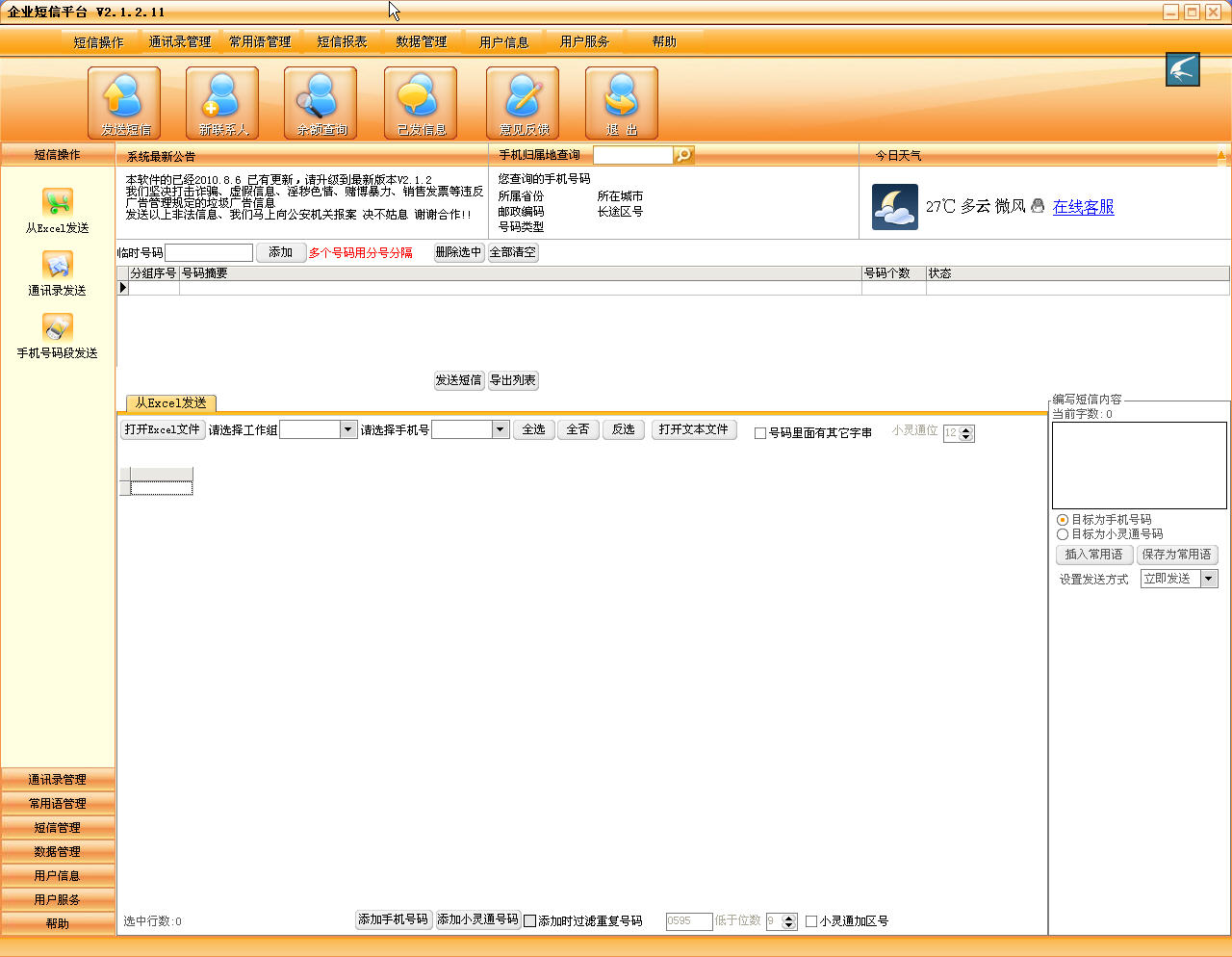
Task: Click the bird logo icon
Action: 1183,69
